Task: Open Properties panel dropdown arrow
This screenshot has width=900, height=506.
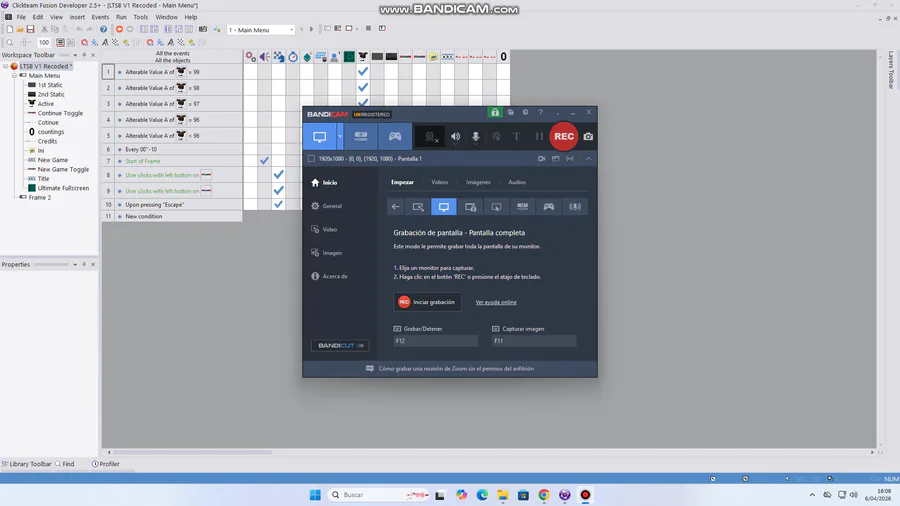Action: (x=75, y=264)
